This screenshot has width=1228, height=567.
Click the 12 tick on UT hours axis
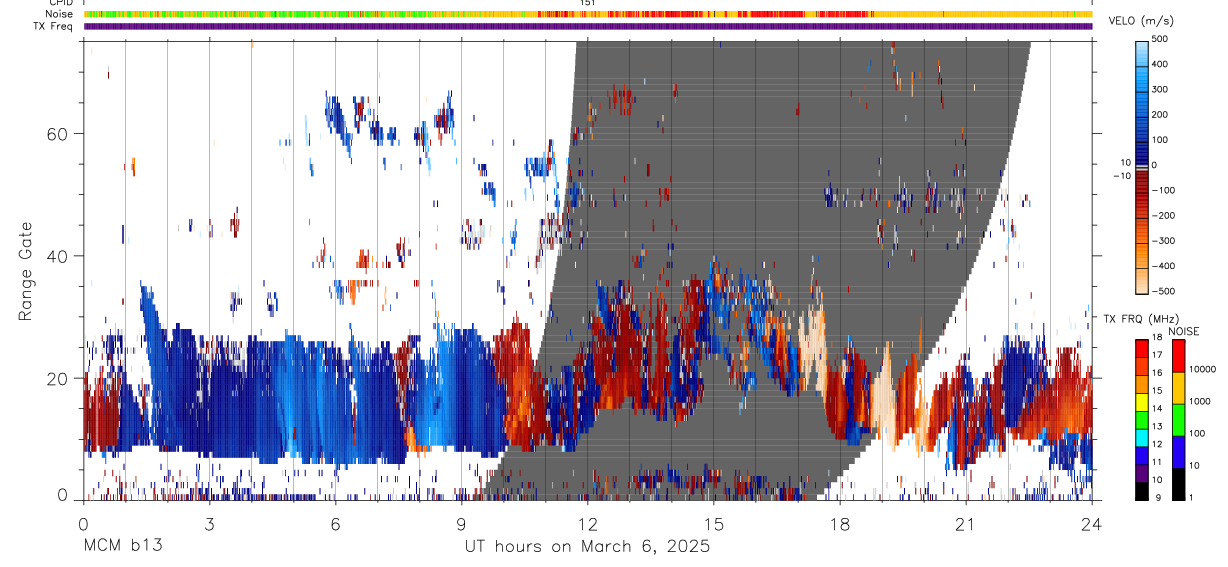(x=588, y=523)
